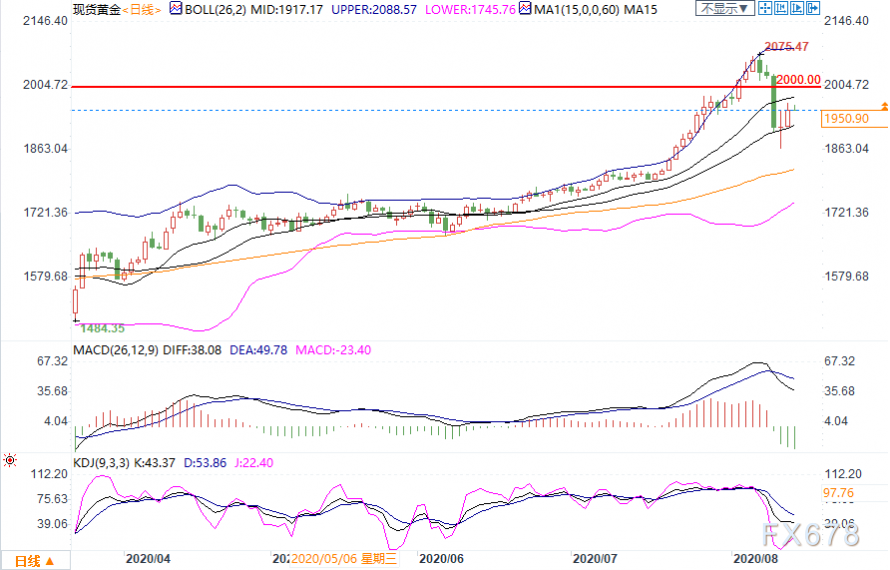Click the 日线 period label in title
Screen dimensions: 890x570
(142, 10)
